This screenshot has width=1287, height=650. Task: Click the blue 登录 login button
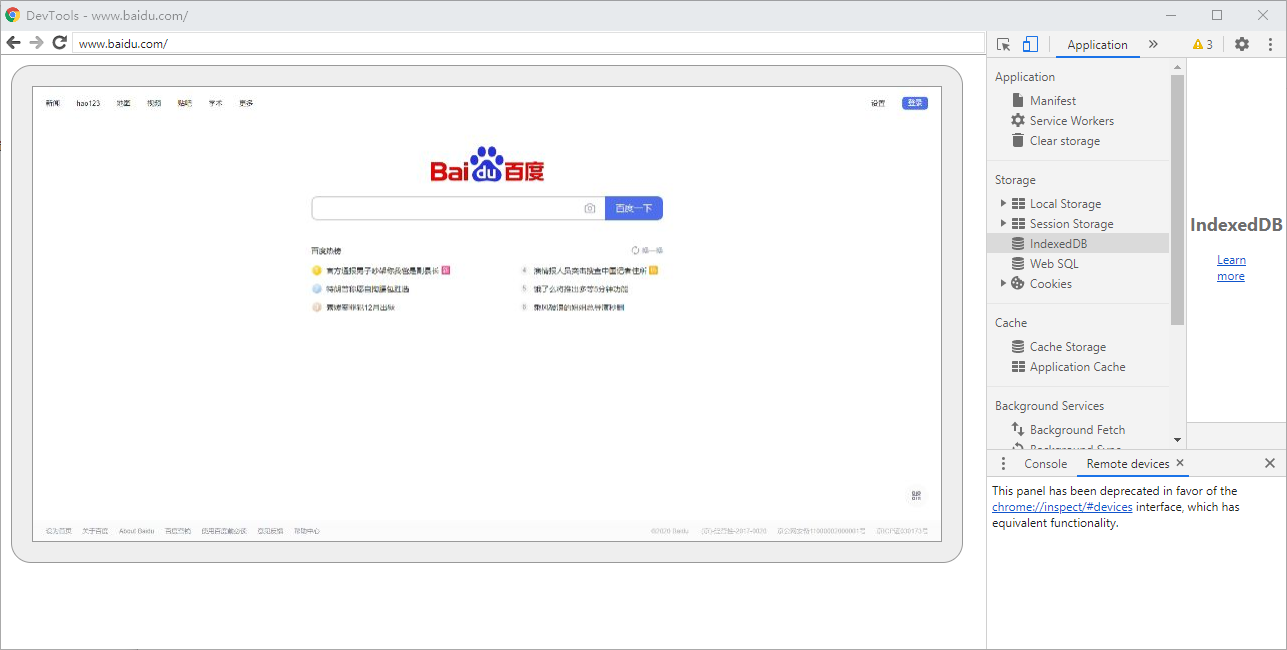[x=915, y=103]
